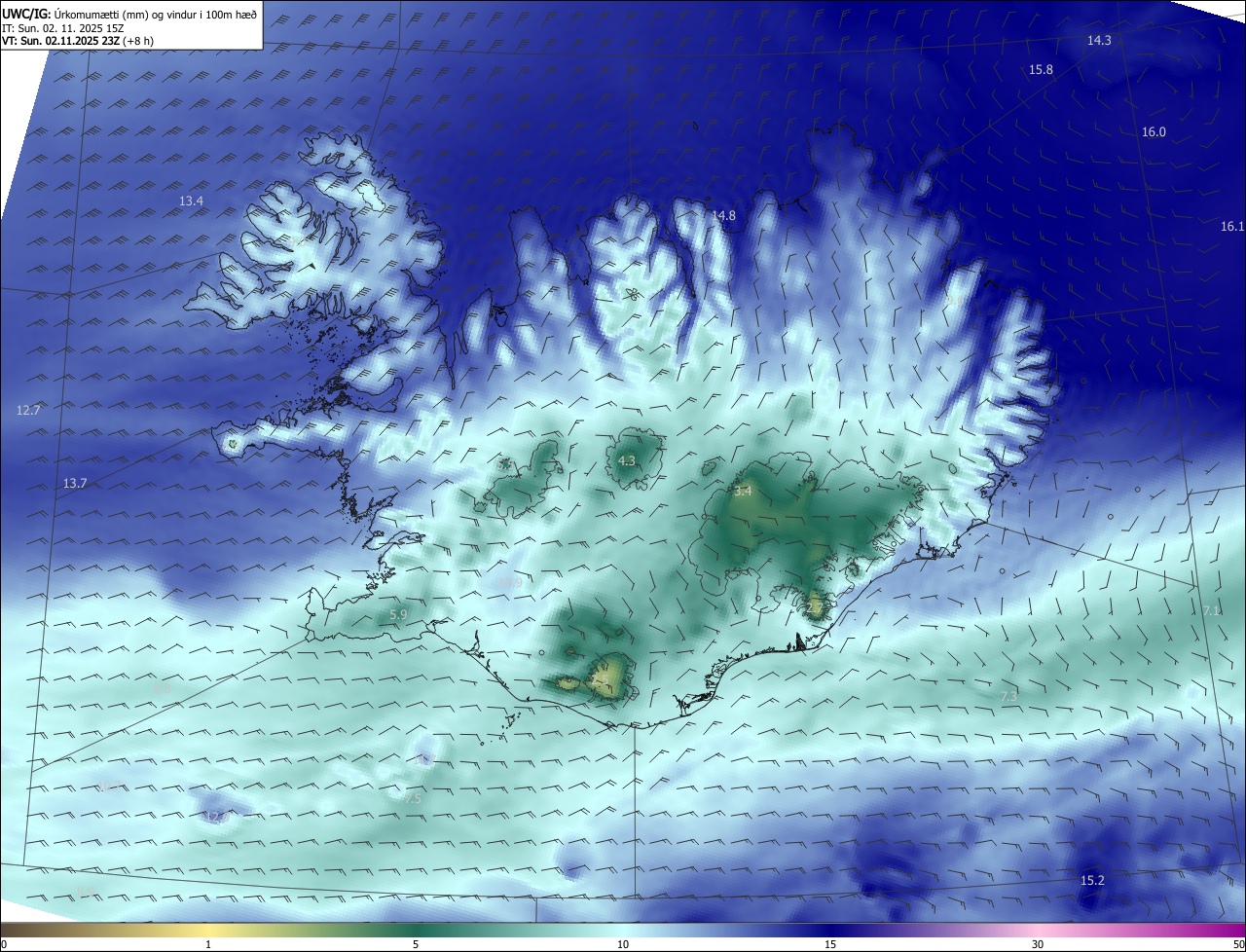Click the 2.7 value near the coast
Image resolution: width=1246 pixels, height=952 pixels.
pyautogui.click(x=815, y=609)
